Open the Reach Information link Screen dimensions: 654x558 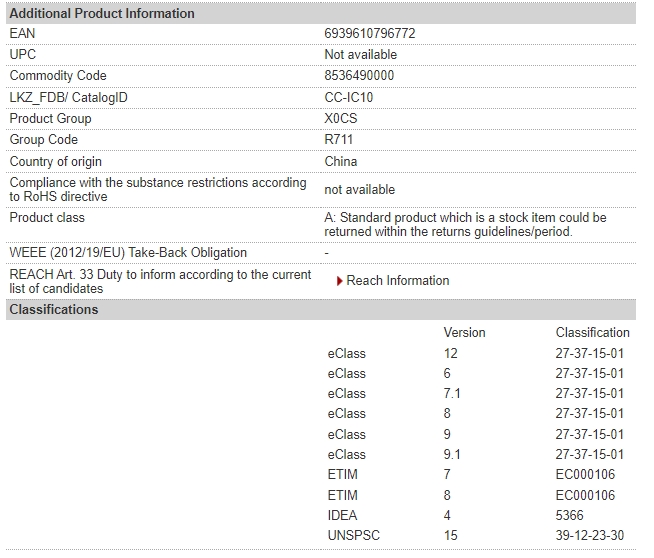[397, 281]
